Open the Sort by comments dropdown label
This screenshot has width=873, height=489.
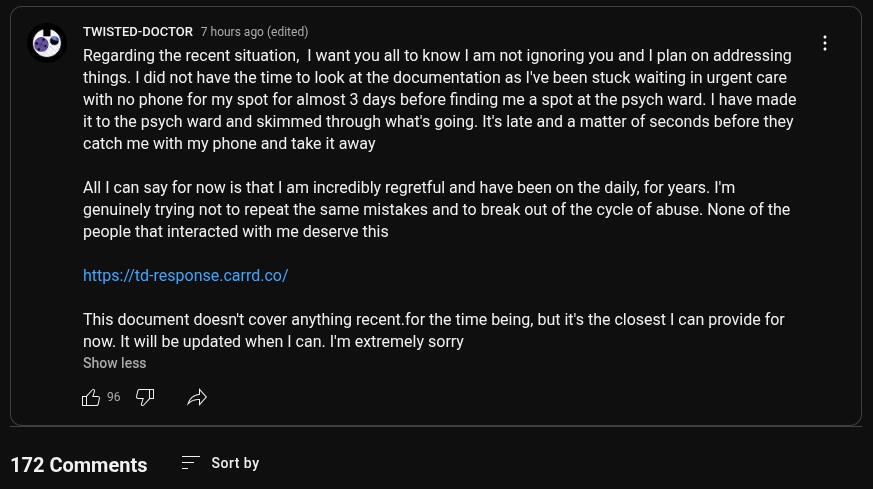[x=235, y=463]
